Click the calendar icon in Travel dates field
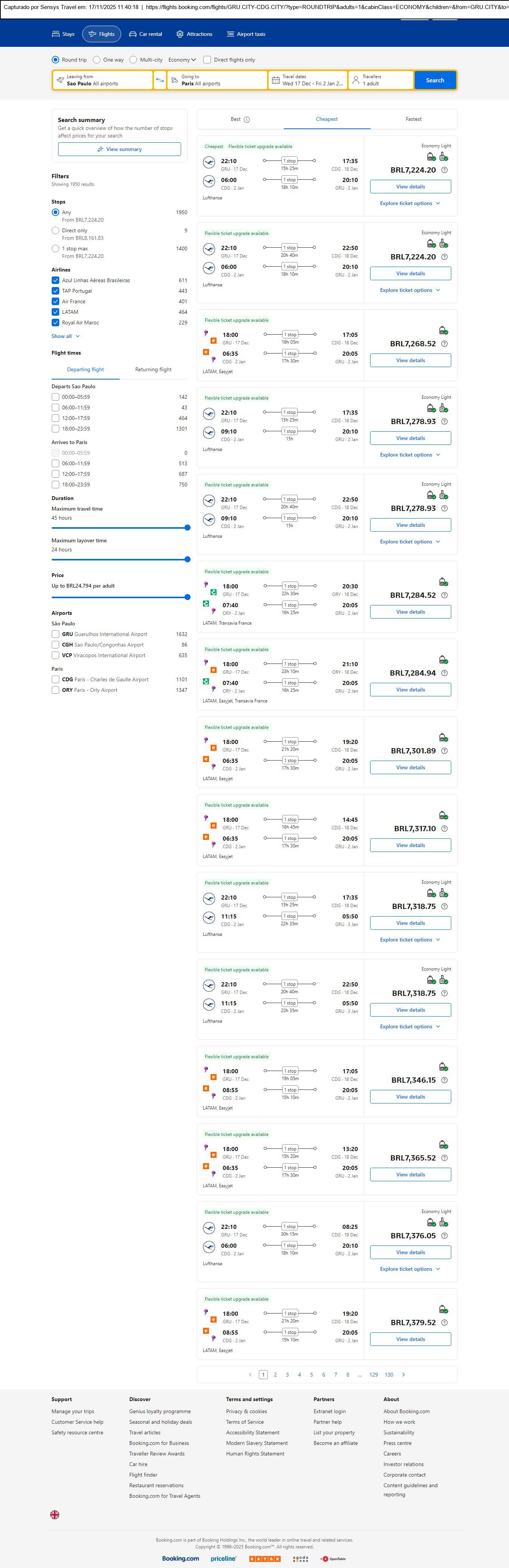This screenshot has width=509, height=1568. click(275, 80)
